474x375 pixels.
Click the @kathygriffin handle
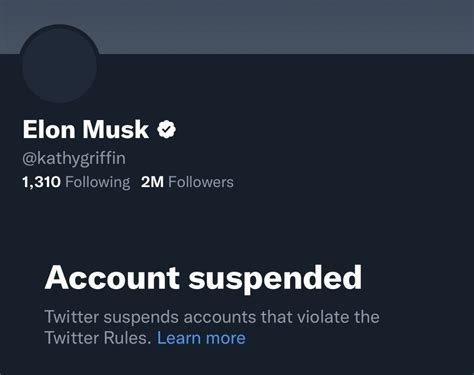(74, 158)
